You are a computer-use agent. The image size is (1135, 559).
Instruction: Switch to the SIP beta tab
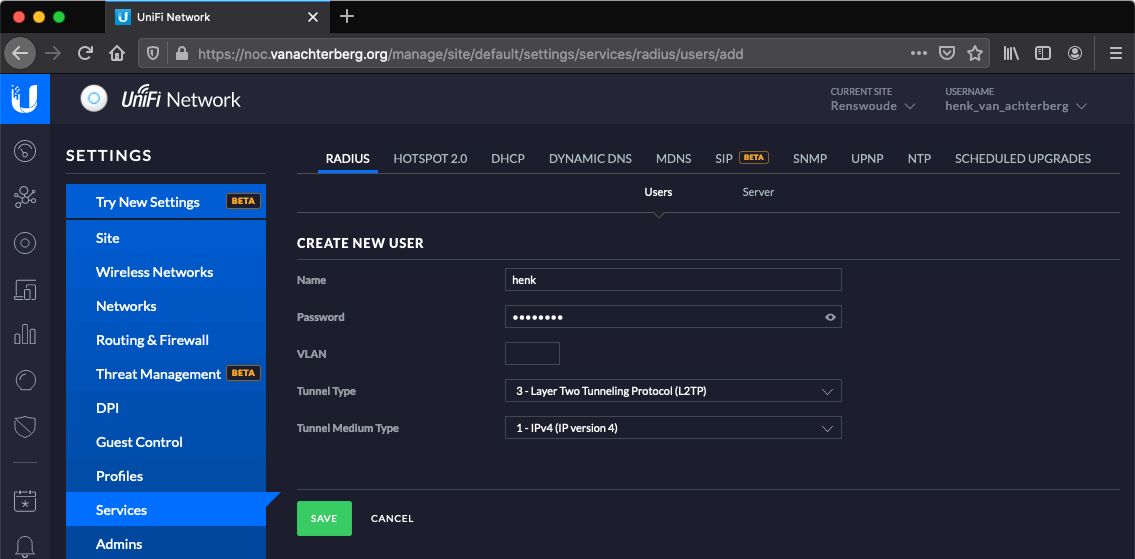(x=741, y=158)
